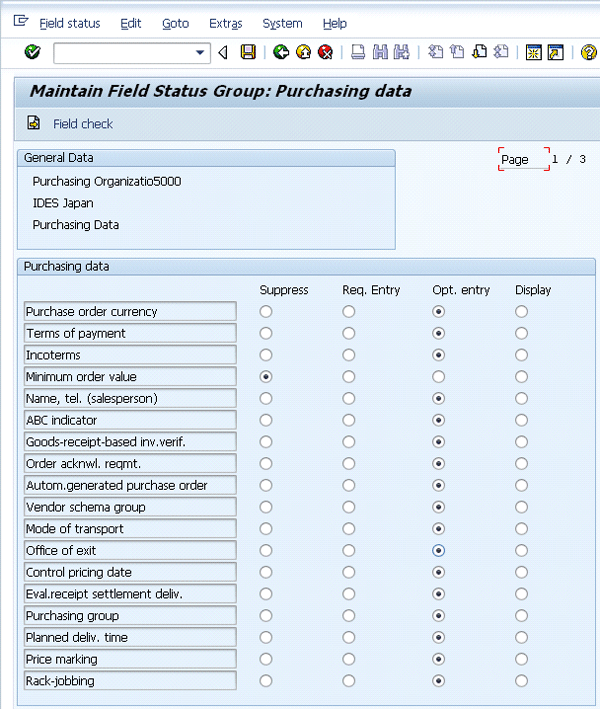Open the Goto menu
Viewport: 600px width, 709px height.
pos(175,24)
